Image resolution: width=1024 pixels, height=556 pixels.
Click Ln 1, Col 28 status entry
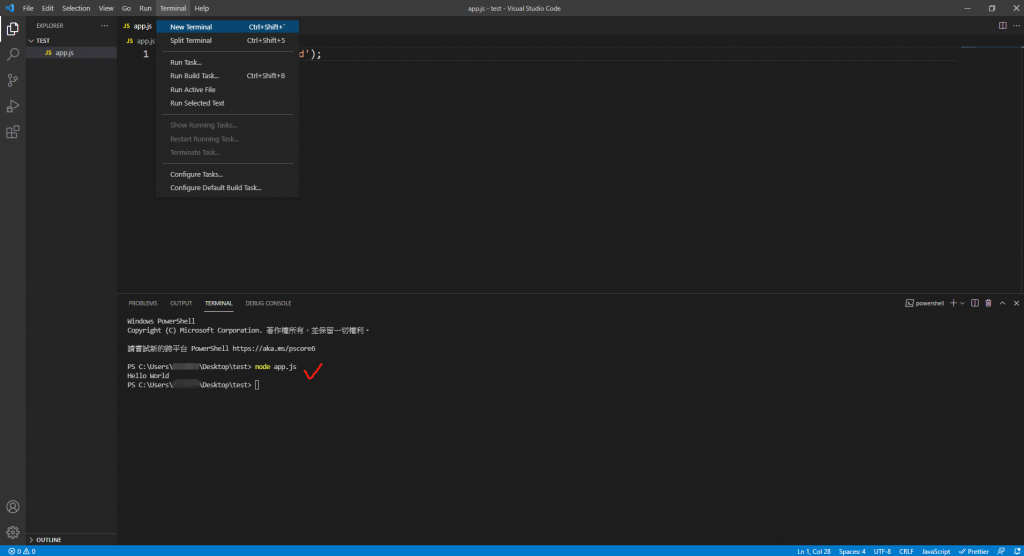[814, 551]
